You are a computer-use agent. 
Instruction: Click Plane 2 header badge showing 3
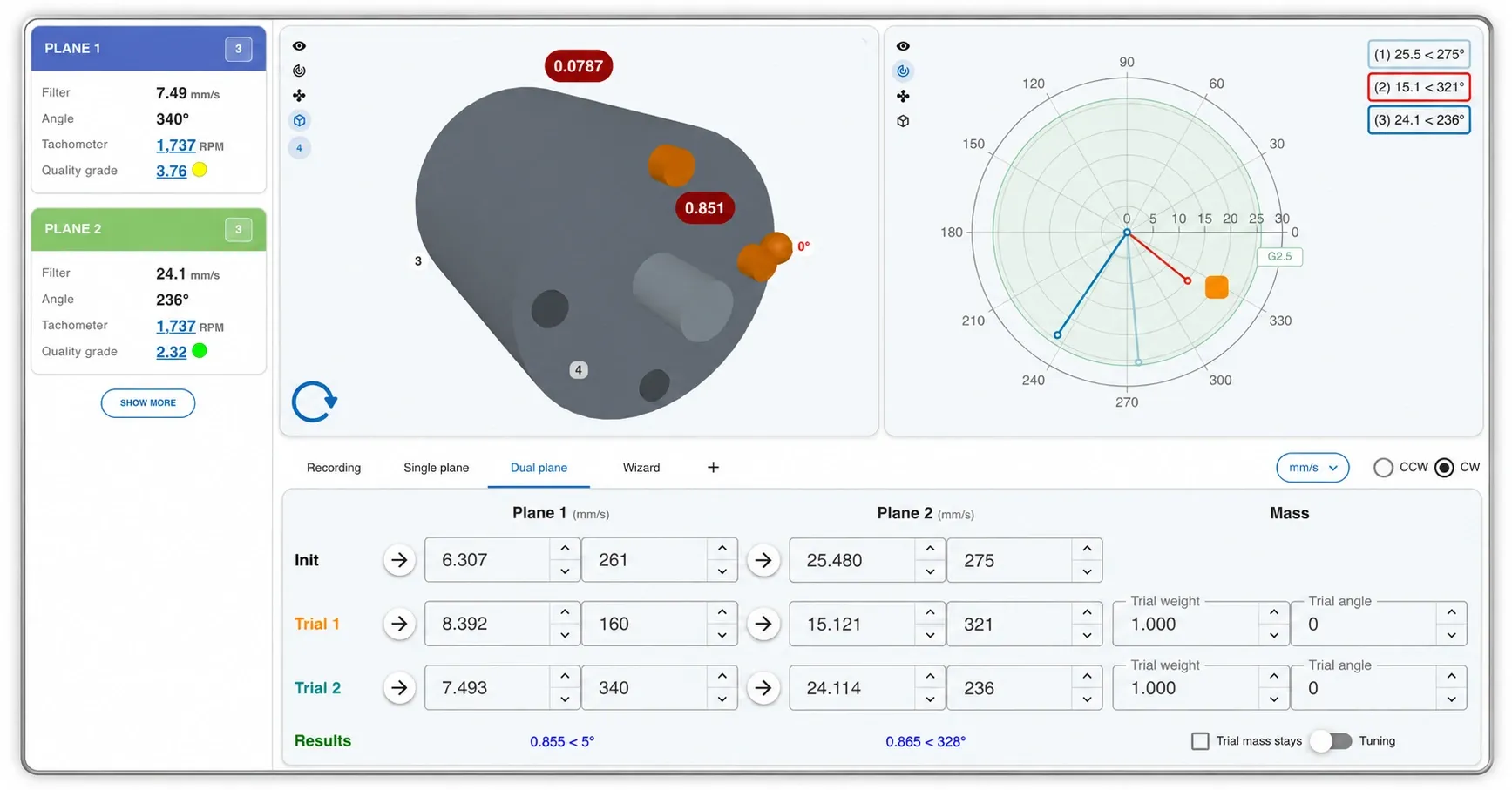pyautogui.click(x=238, y=229)
